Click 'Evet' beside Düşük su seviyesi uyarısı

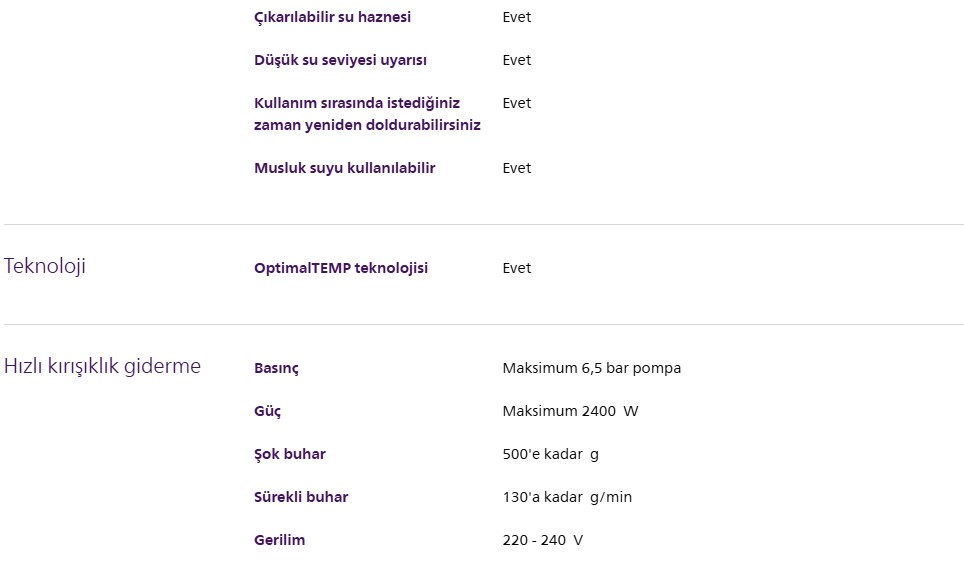pyautogui.click(x=516, y=60)
